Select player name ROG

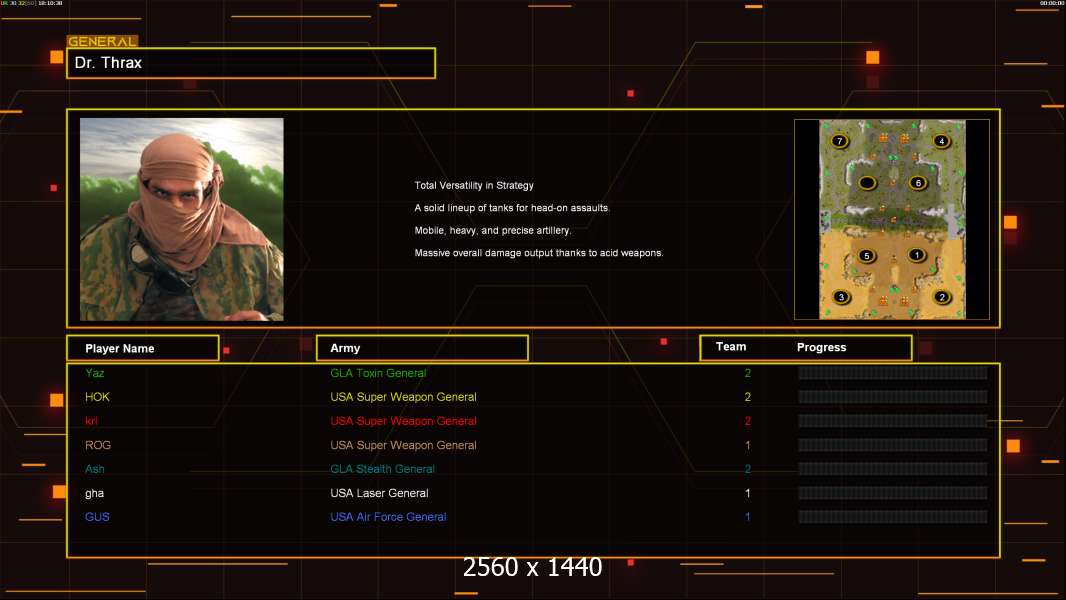click(98, 445)
